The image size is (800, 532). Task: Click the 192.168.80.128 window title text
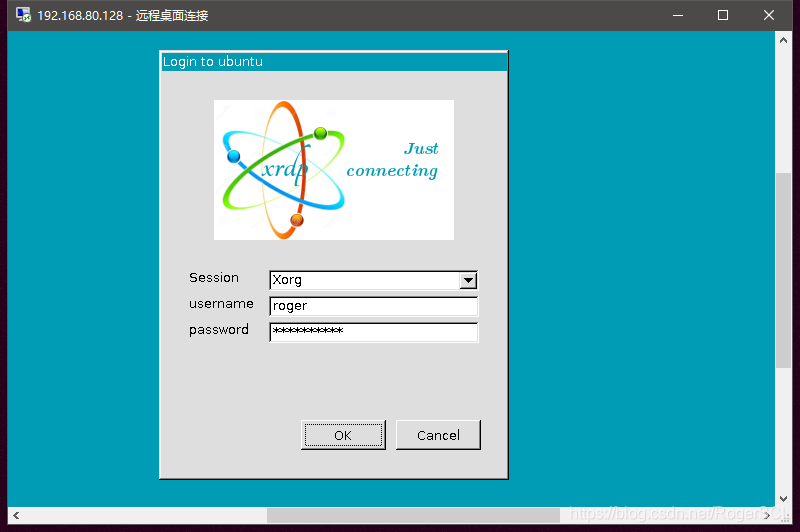point(122,15)
